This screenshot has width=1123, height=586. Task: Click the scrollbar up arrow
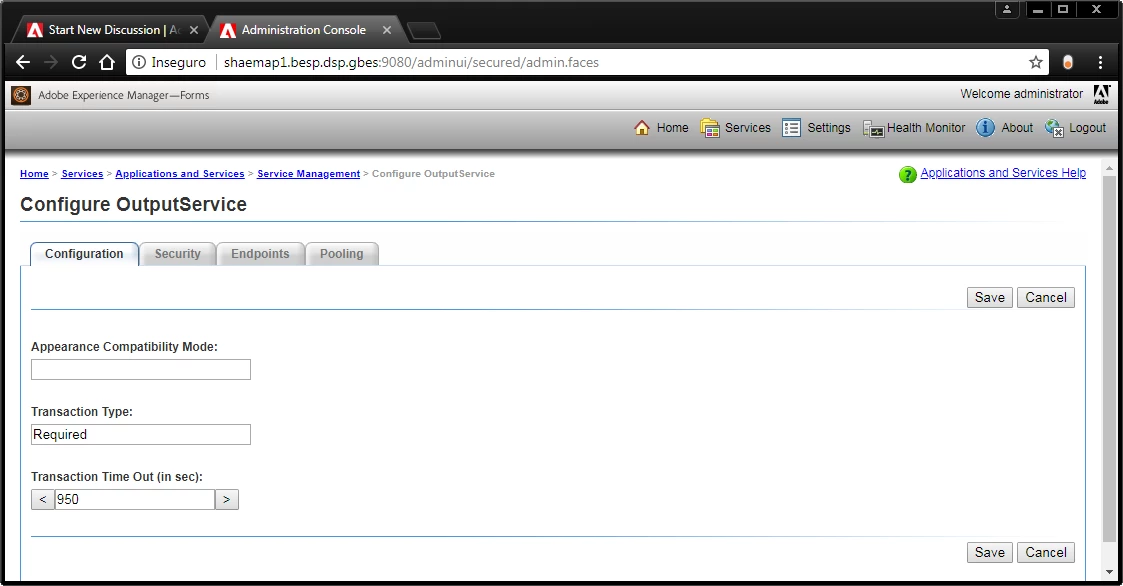click(1109, 169)
